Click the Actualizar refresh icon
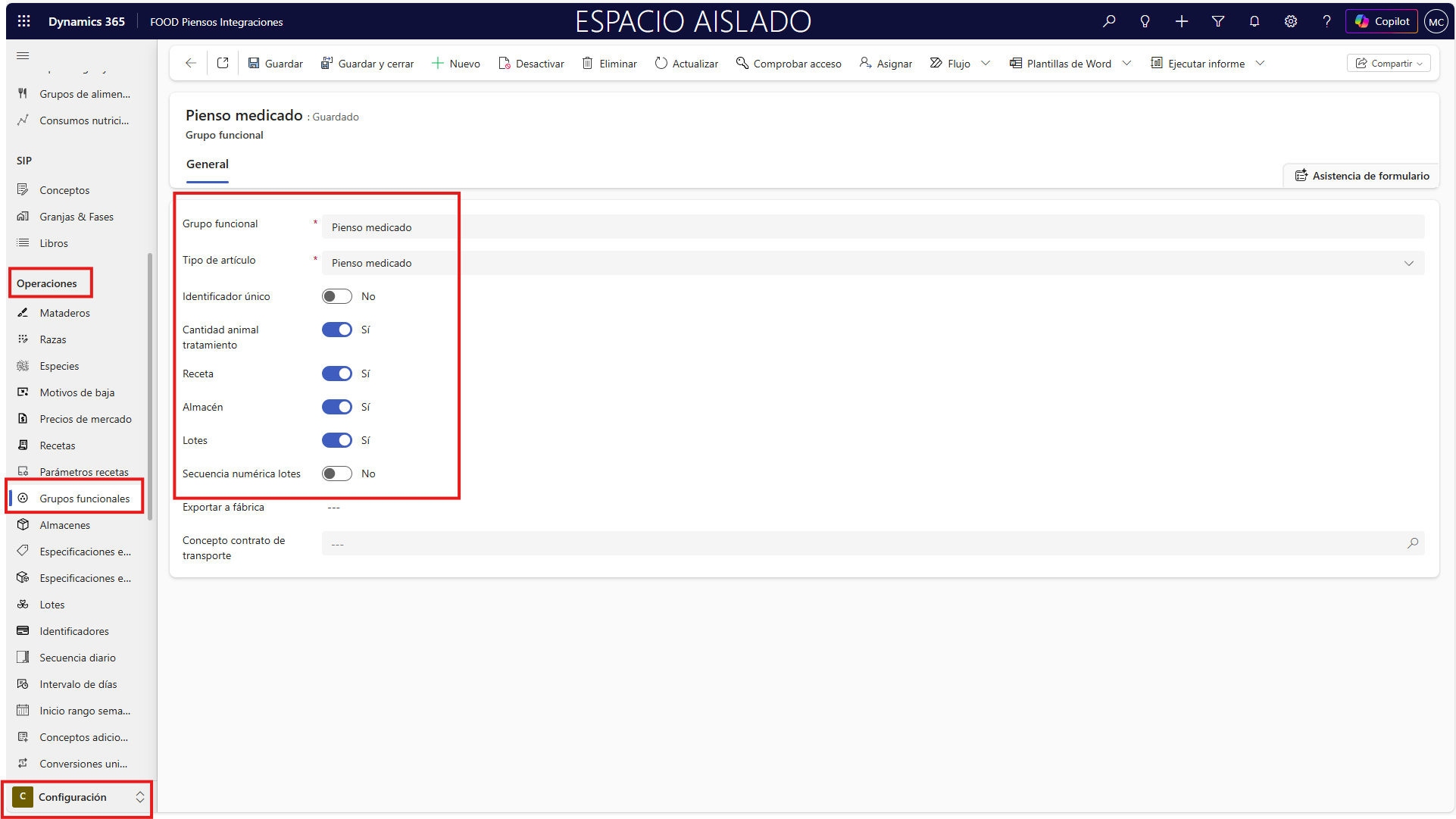Screen dimensions: 1456x819 coord(661,64)
